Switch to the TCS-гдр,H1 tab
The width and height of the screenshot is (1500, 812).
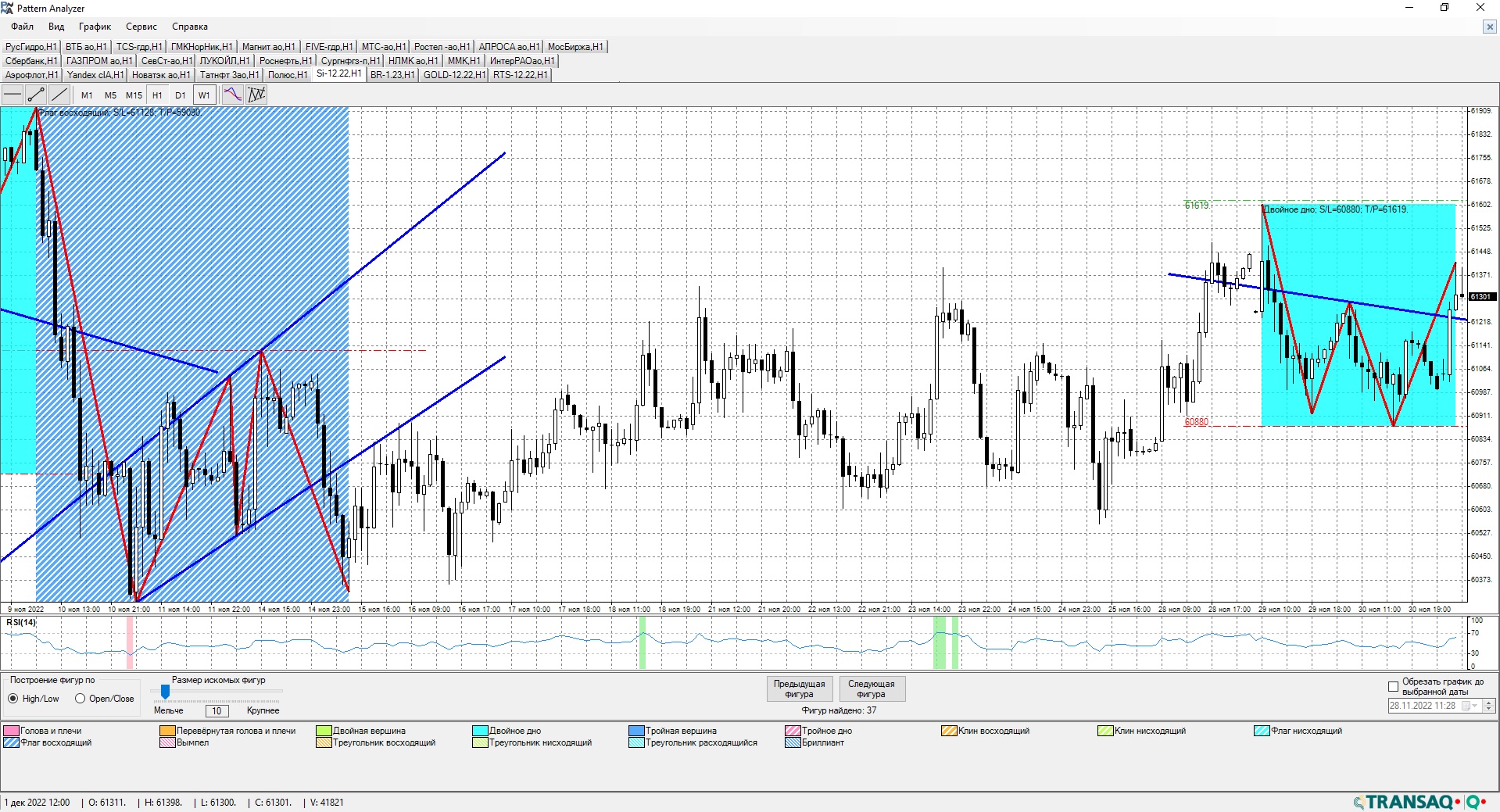(139, 47)
